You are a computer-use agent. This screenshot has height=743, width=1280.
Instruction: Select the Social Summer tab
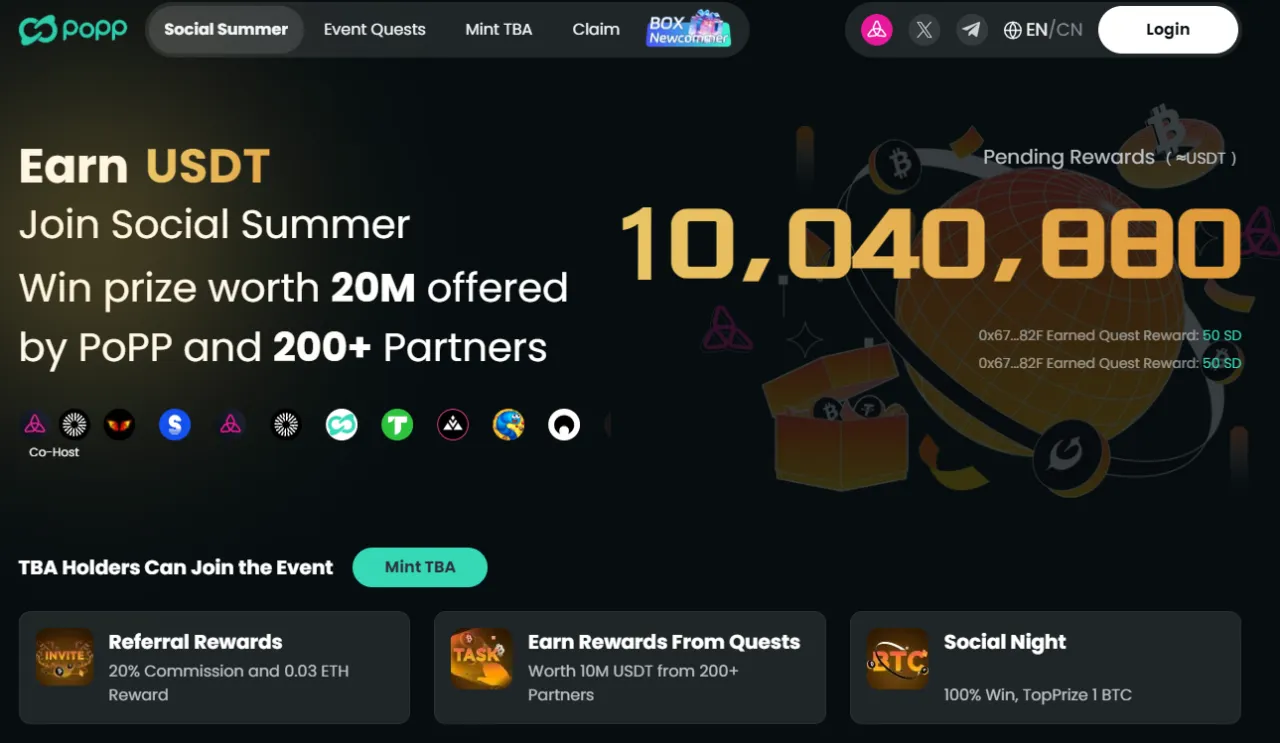pyautogui.click(x=226, y=30)
